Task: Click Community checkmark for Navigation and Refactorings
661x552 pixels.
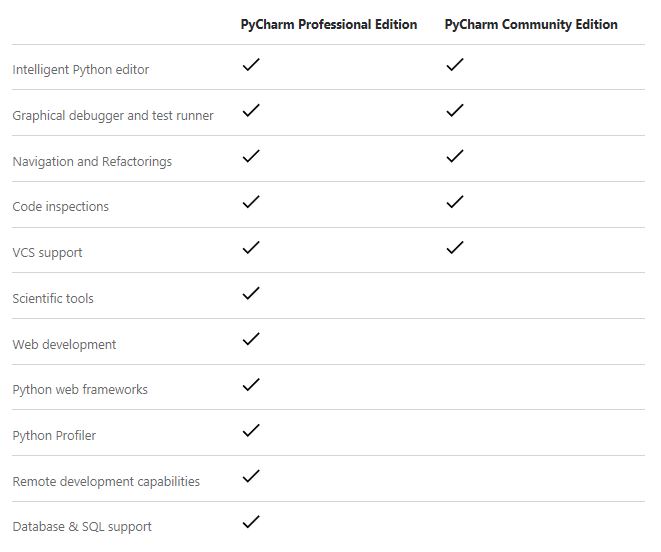Action: click(455, 156)
